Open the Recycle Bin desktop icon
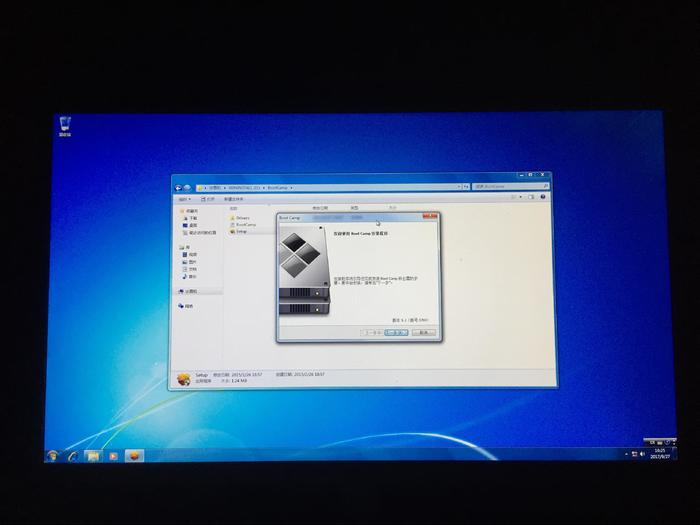Viewport: 700px width, 525px height. pos(65,126)
